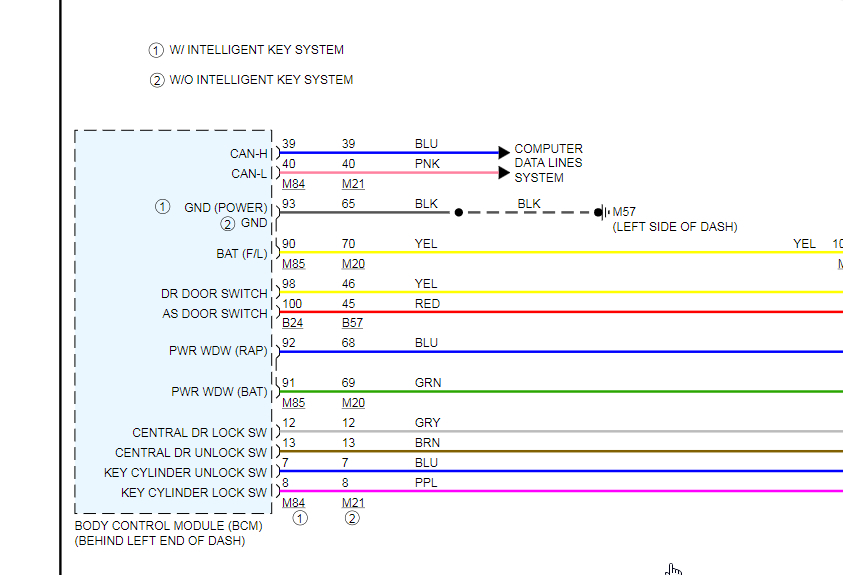The width and height of the screenshot is (843, 575).
Task: Highlight the gray CENTRAL DR LOCK SW wire
Action: 561,432
